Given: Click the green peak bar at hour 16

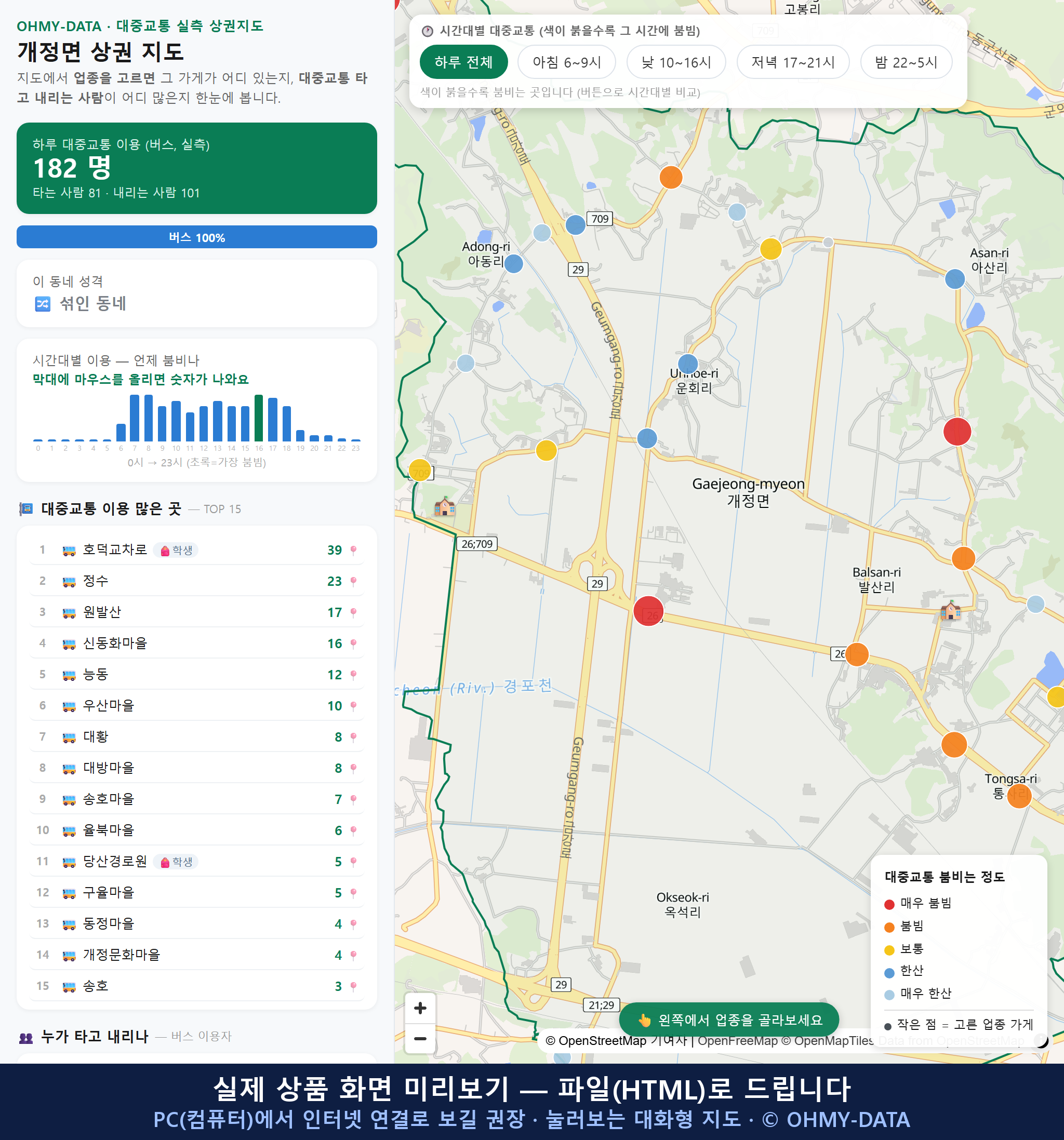Looking at the screenshot, I should click(x=259, y=418).
